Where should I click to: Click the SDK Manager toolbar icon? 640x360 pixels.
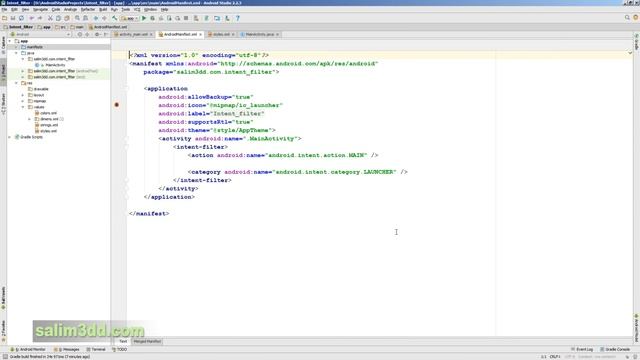coord(227,18)
